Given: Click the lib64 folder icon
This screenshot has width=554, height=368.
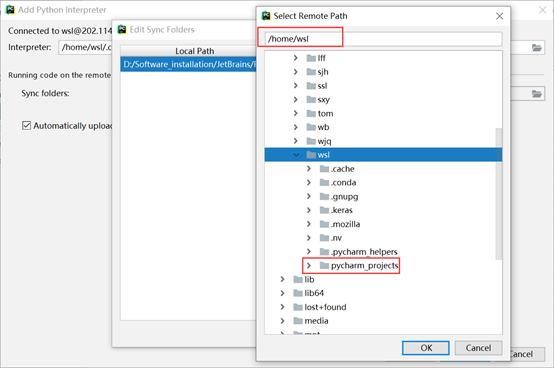Looking at the screenshot, I should point(298,293).
